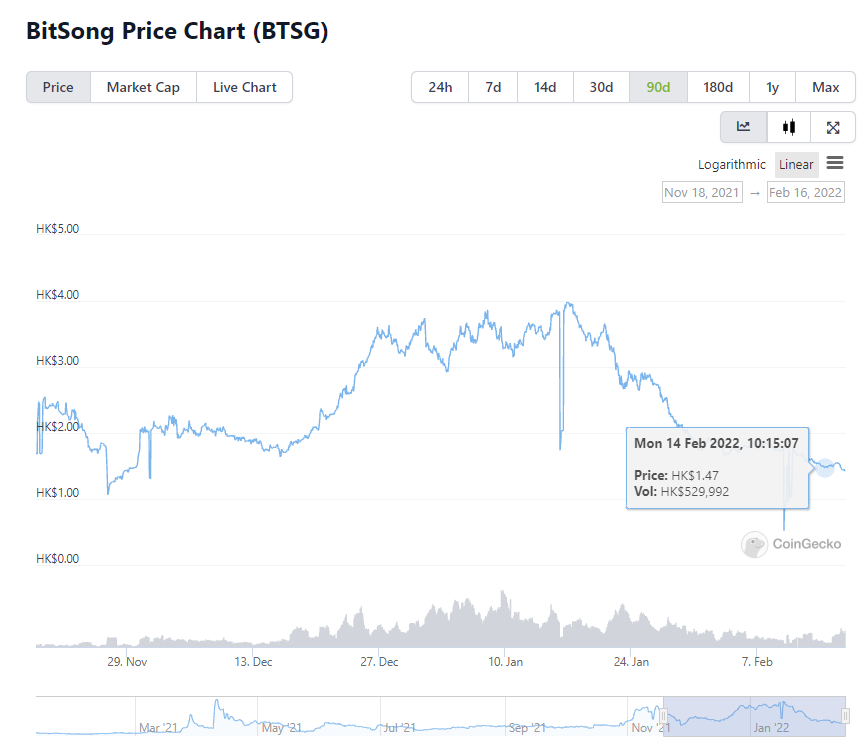
Task: Click the HK$5.00 axis label
Action: [58, 229]
